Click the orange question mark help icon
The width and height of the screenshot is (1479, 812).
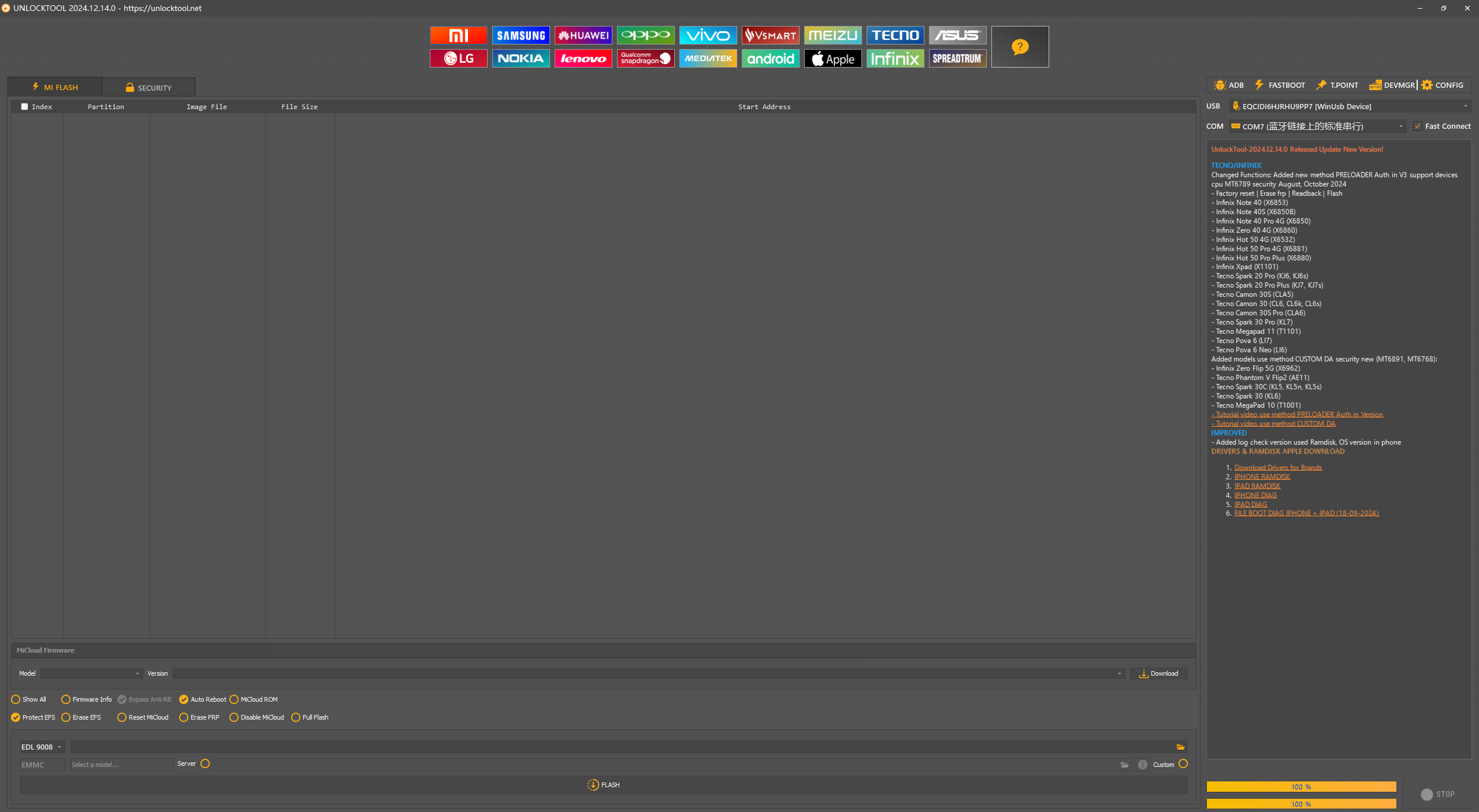point(1020,47)
